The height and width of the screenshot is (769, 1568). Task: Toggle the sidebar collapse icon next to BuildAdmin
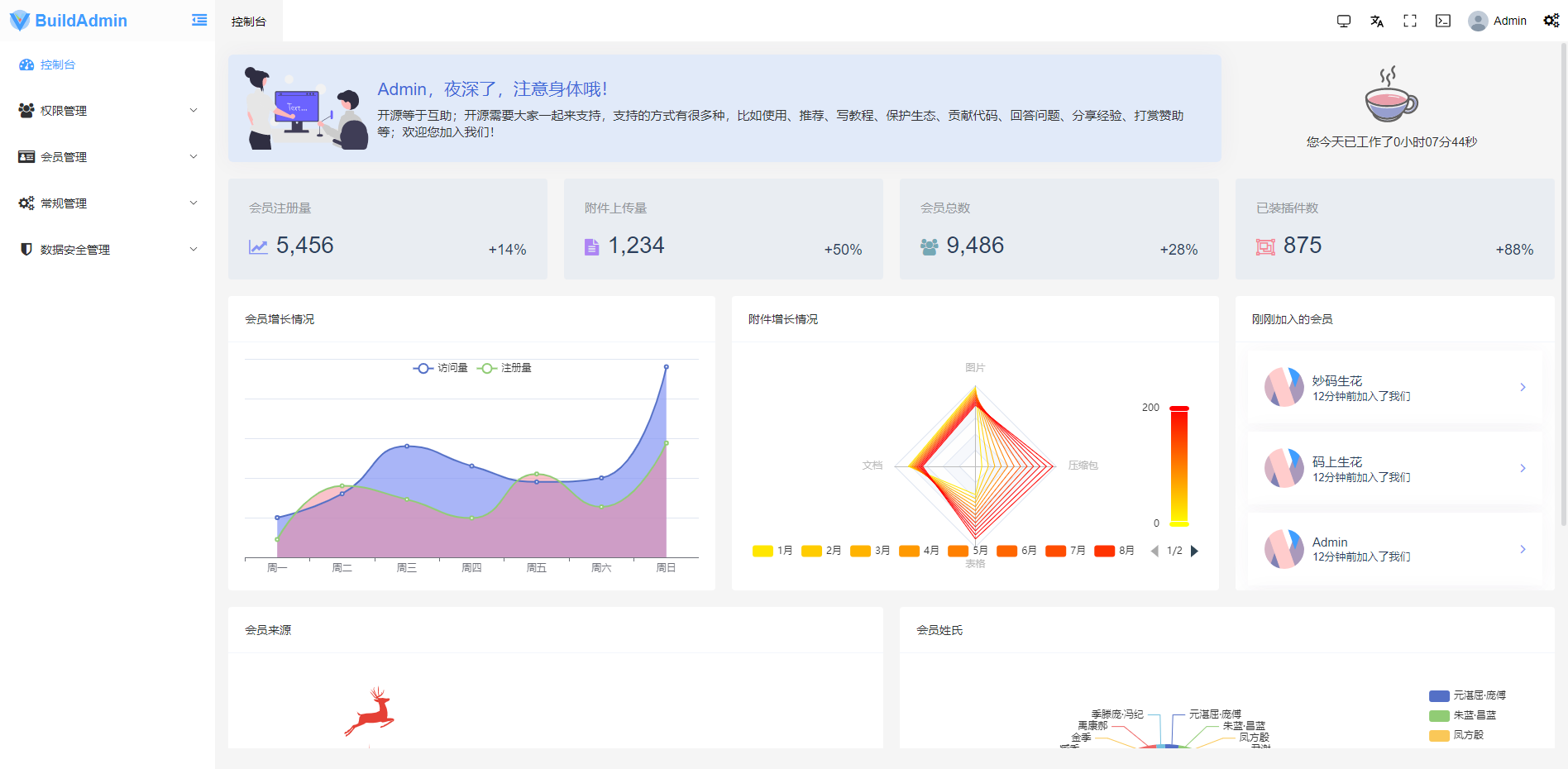click(198, 20)
